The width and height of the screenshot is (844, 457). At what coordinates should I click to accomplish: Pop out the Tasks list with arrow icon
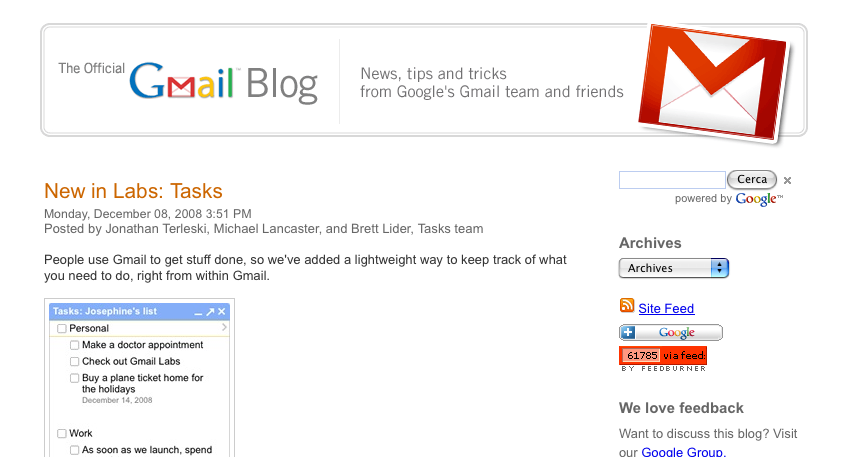[210, 312]
